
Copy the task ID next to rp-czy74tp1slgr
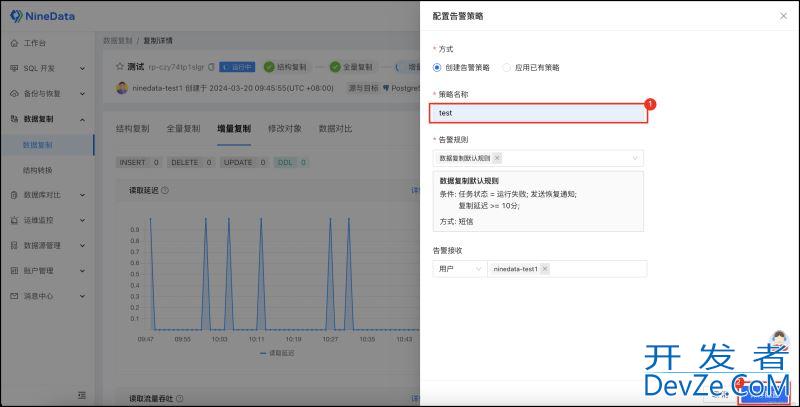coord(211,67)
